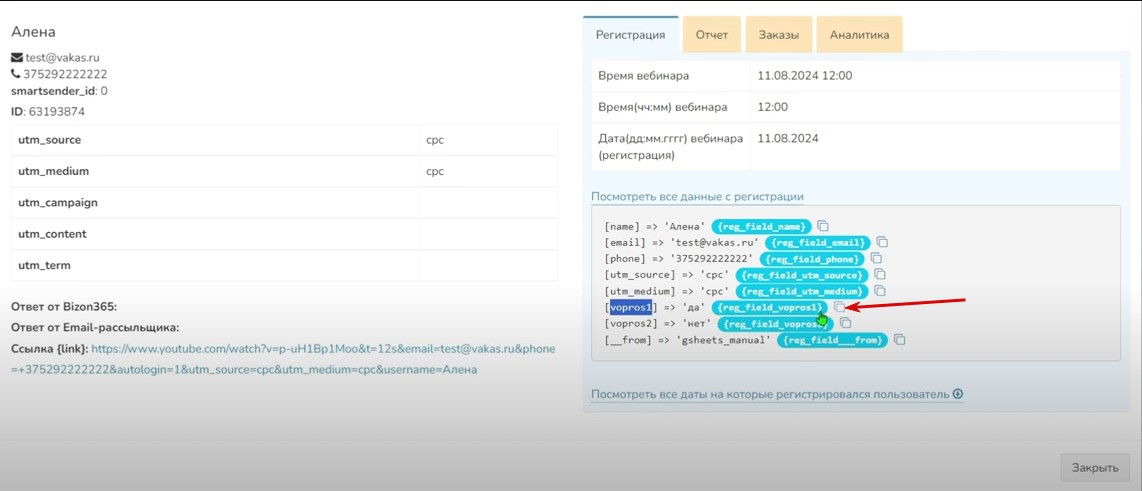Open the Заказы tab

tap(778, 35)
